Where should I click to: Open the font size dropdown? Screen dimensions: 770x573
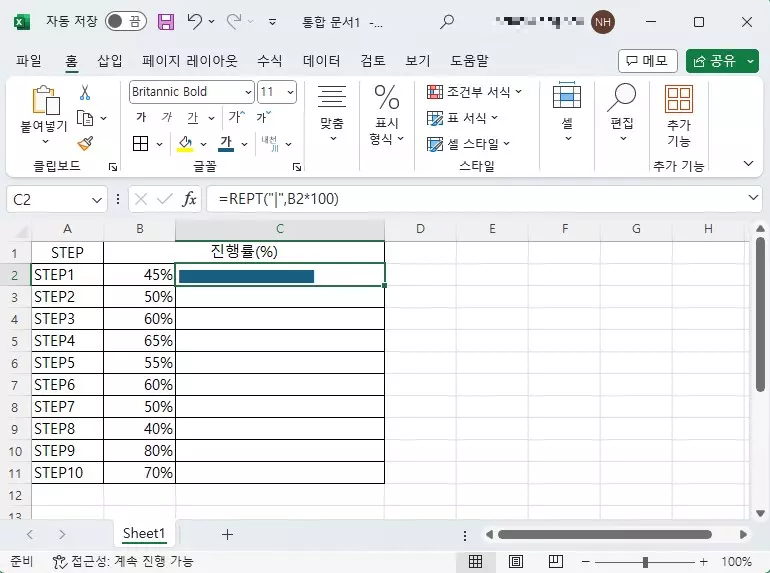click(x=290, y=92)
